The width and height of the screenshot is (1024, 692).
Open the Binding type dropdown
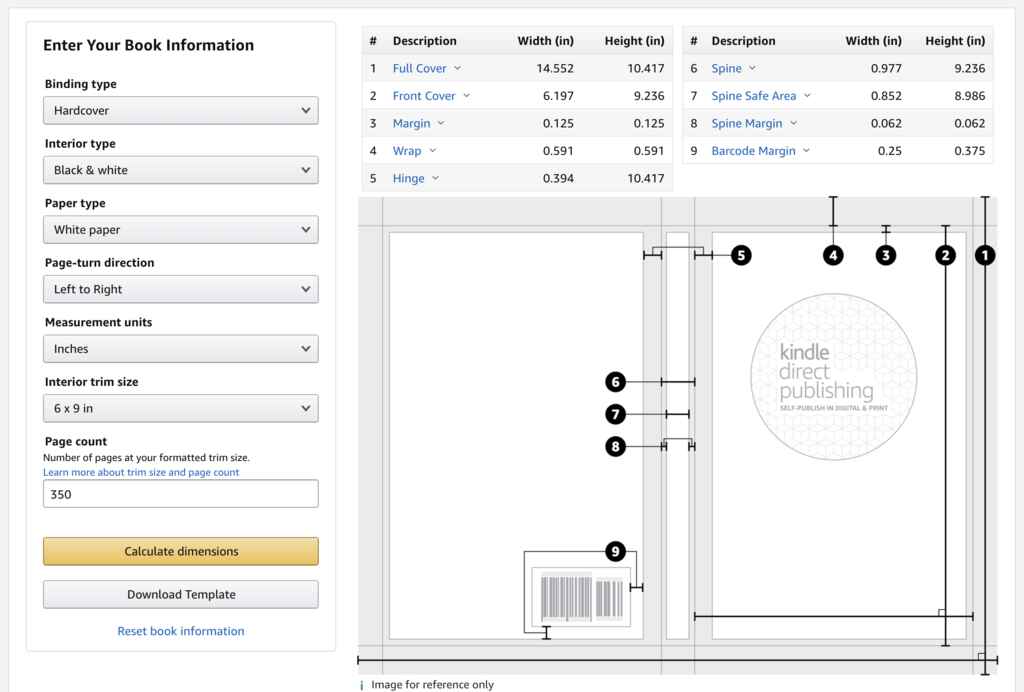[181, 110]
